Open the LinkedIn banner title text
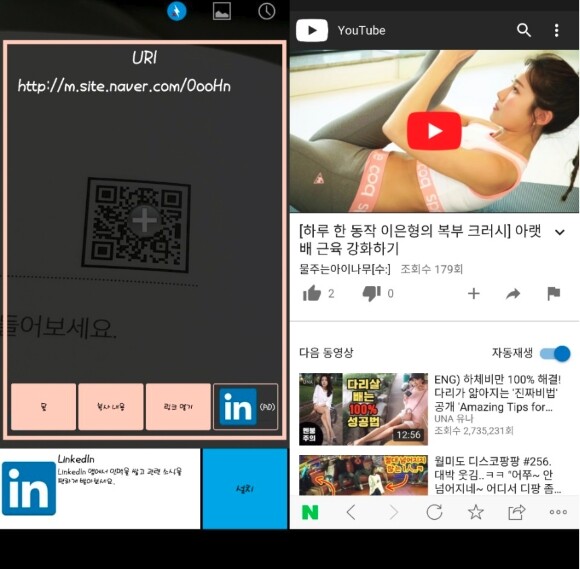This screenshot has width=580, height=569. pos(76,459)
